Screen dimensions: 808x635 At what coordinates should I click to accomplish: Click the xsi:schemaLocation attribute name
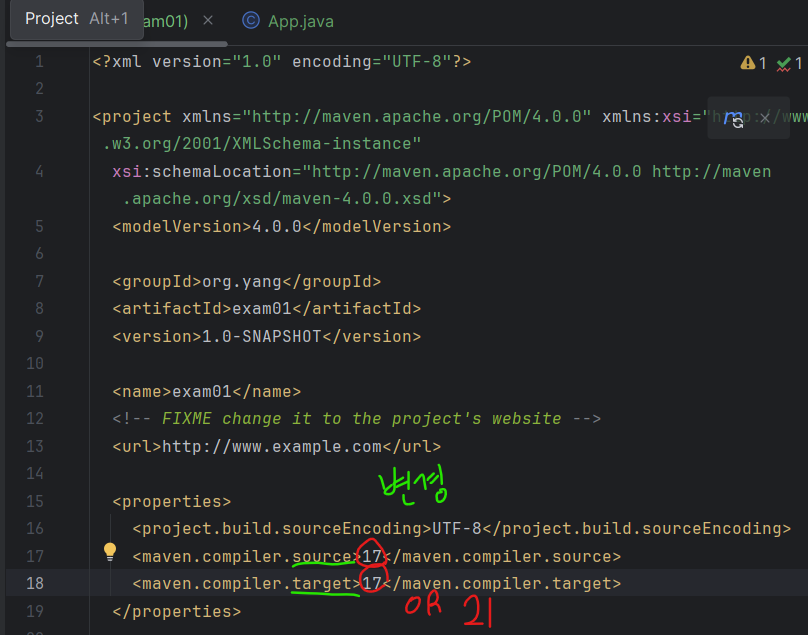coord(202,172)
